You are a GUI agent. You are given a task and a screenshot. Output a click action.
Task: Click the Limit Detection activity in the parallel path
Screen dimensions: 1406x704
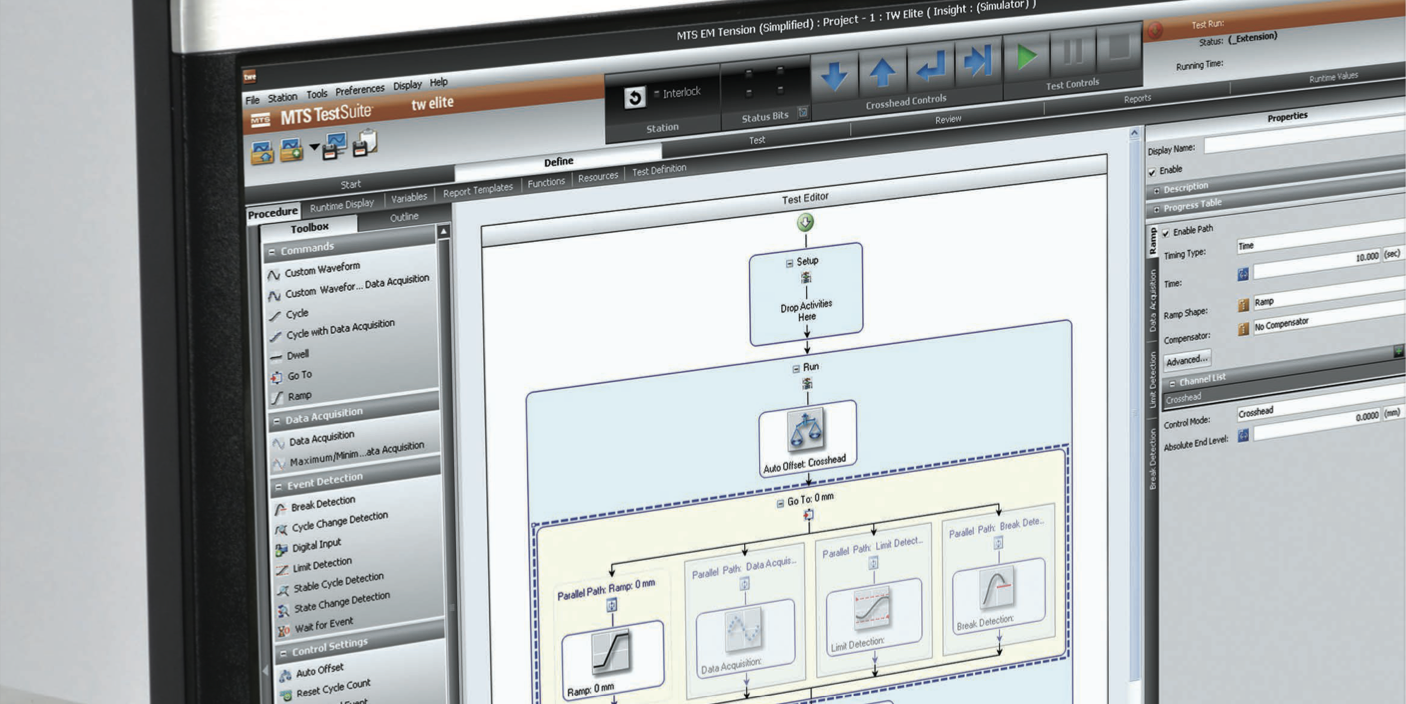tap(874, 616)
